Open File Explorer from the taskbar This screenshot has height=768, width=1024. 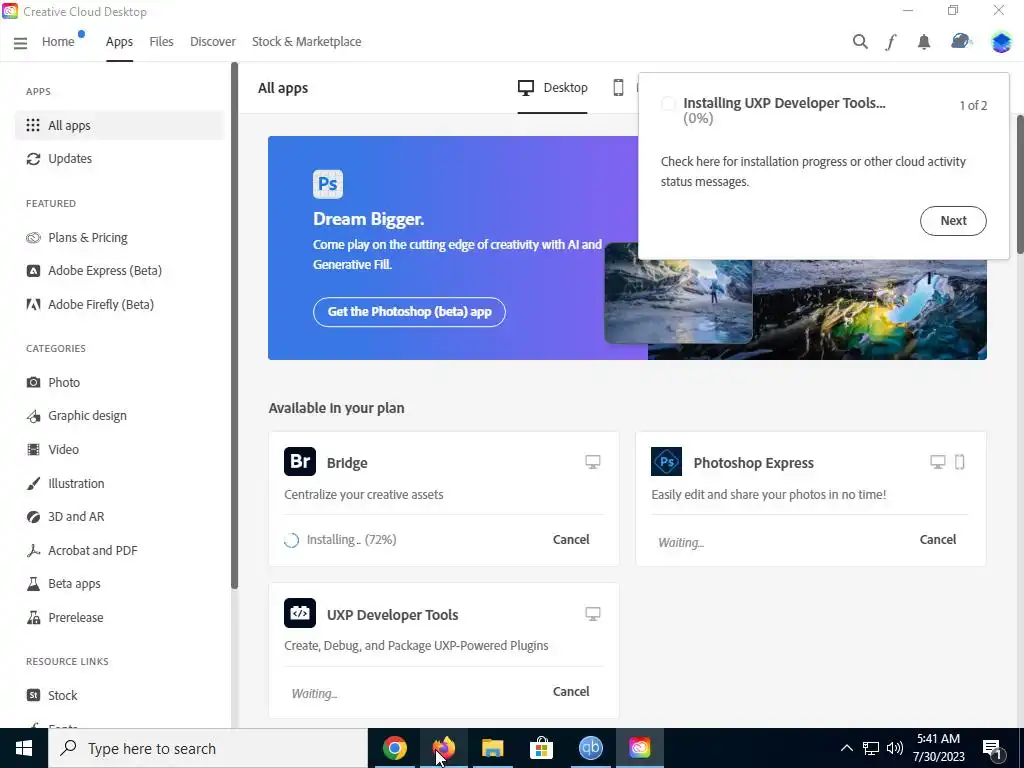point(492,748)
